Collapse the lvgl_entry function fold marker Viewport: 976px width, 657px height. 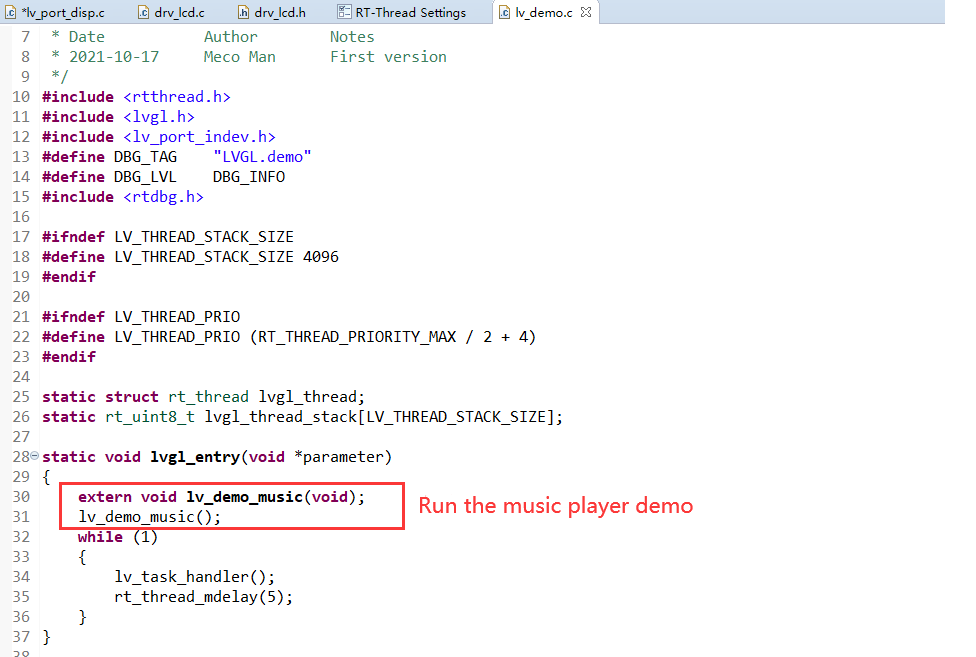pos(36,457)
